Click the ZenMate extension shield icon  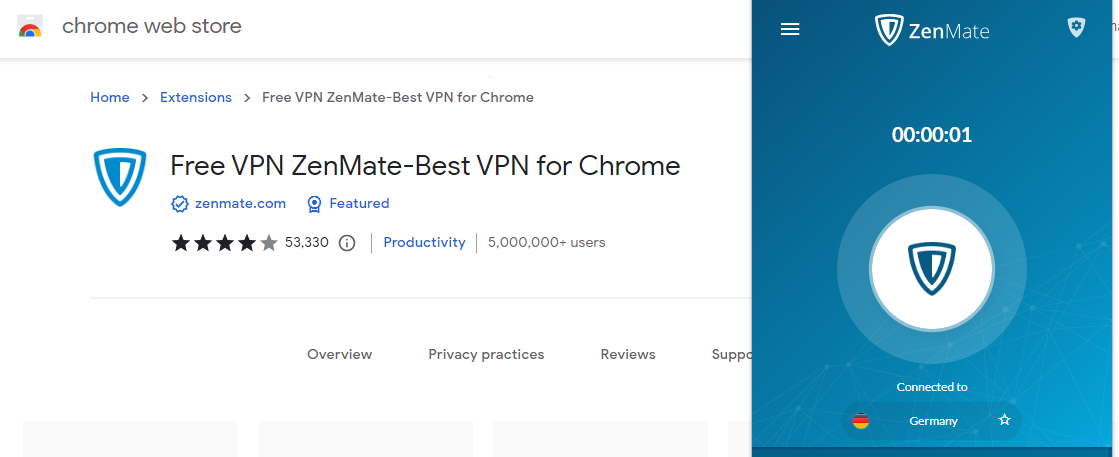point(120,177)
